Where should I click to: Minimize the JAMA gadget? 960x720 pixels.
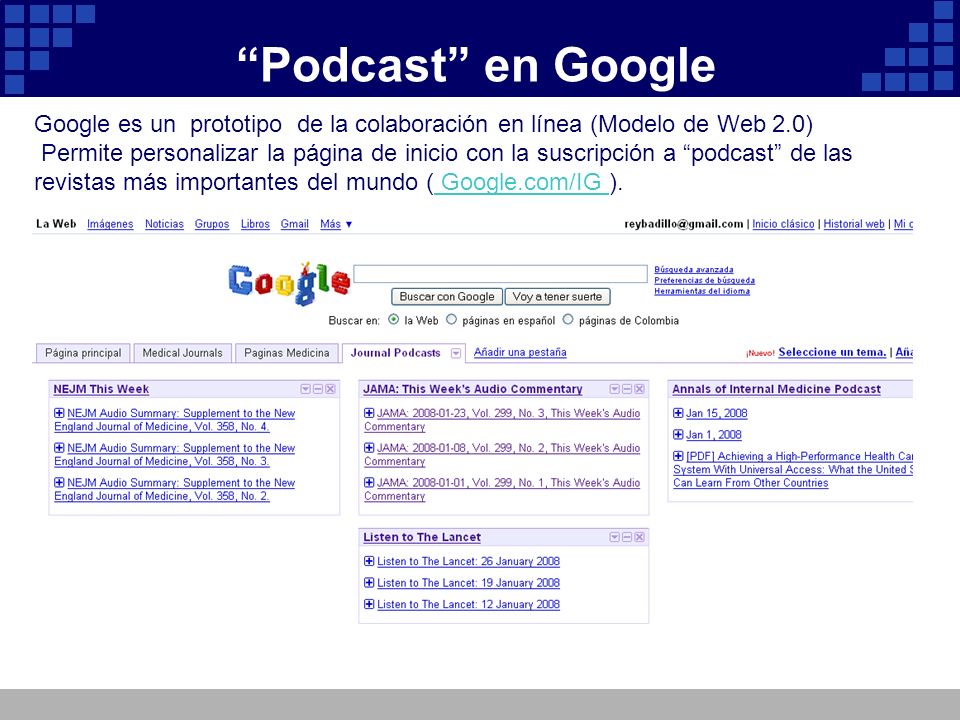(627, 389)
